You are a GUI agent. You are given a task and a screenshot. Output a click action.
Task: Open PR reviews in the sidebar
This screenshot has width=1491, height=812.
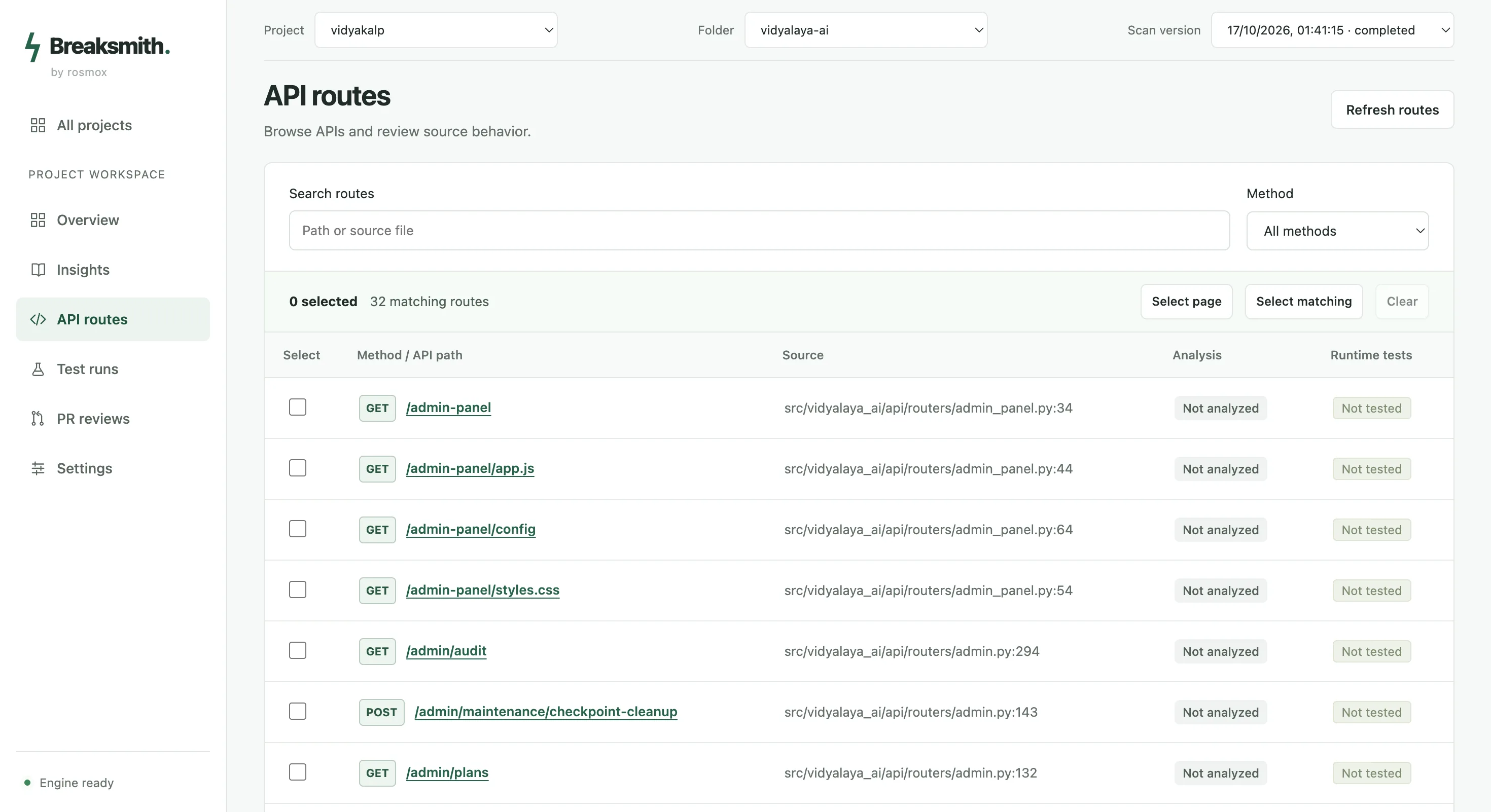(x=113, y=419)
